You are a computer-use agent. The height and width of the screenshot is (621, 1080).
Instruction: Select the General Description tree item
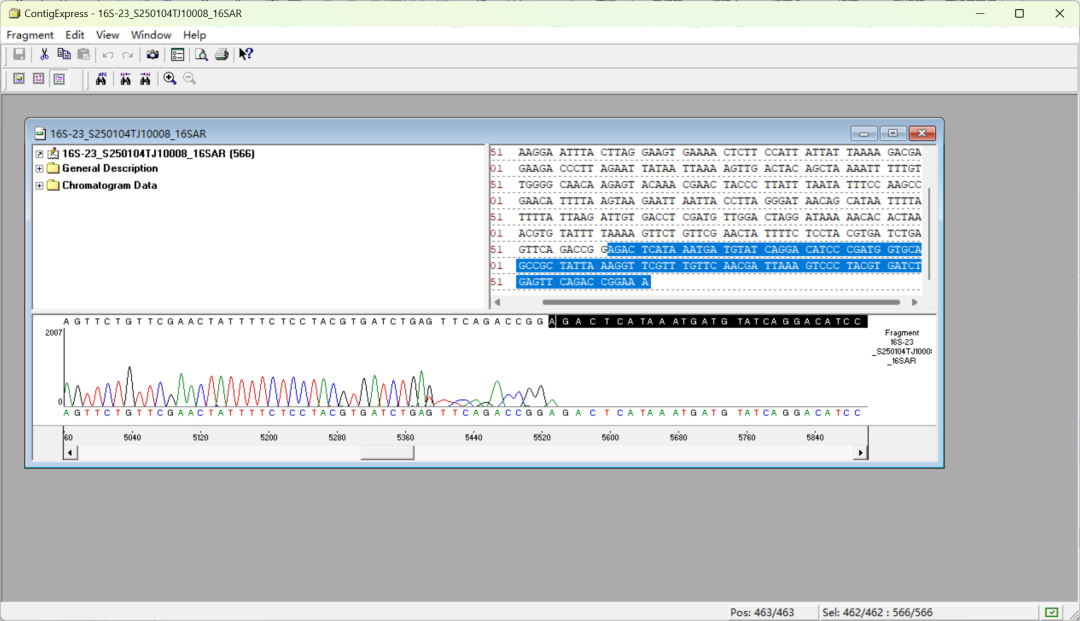point(110,169)
